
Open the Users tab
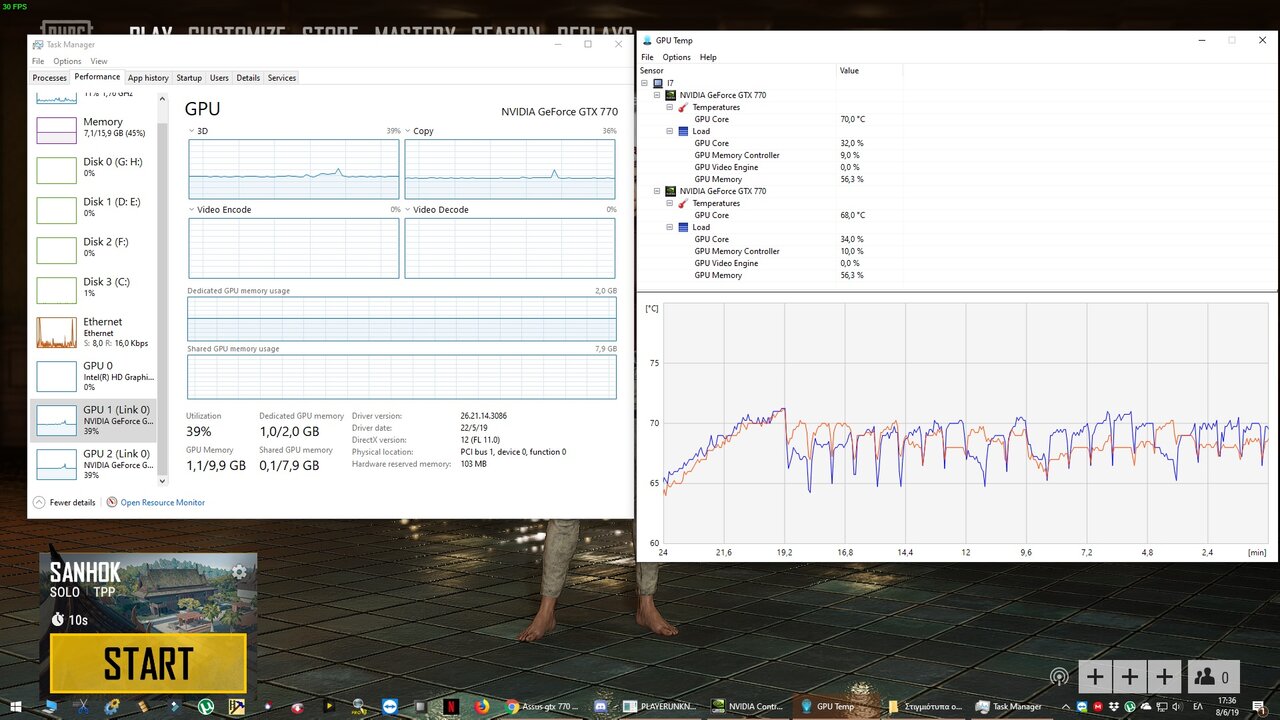tap(219, 78)
